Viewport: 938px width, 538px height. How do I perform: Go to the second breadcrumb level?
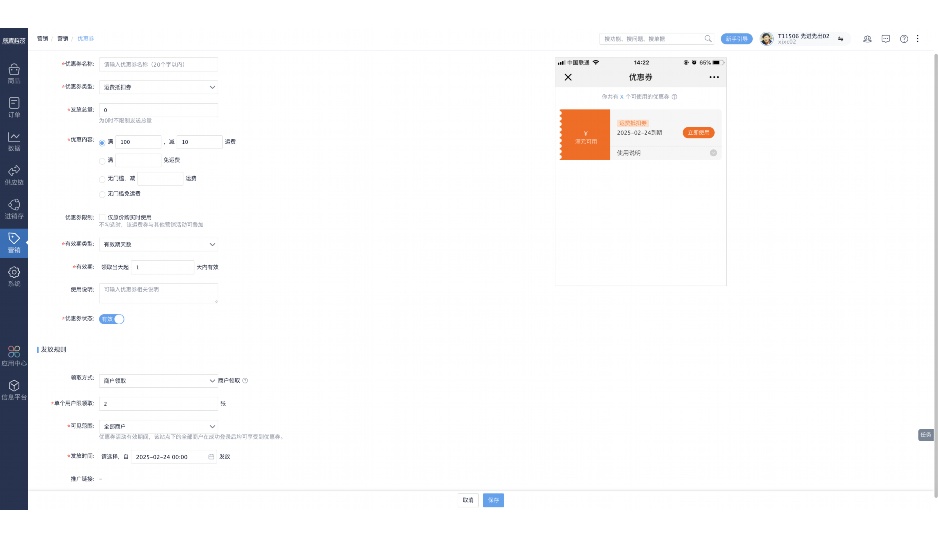pos(63,38)
